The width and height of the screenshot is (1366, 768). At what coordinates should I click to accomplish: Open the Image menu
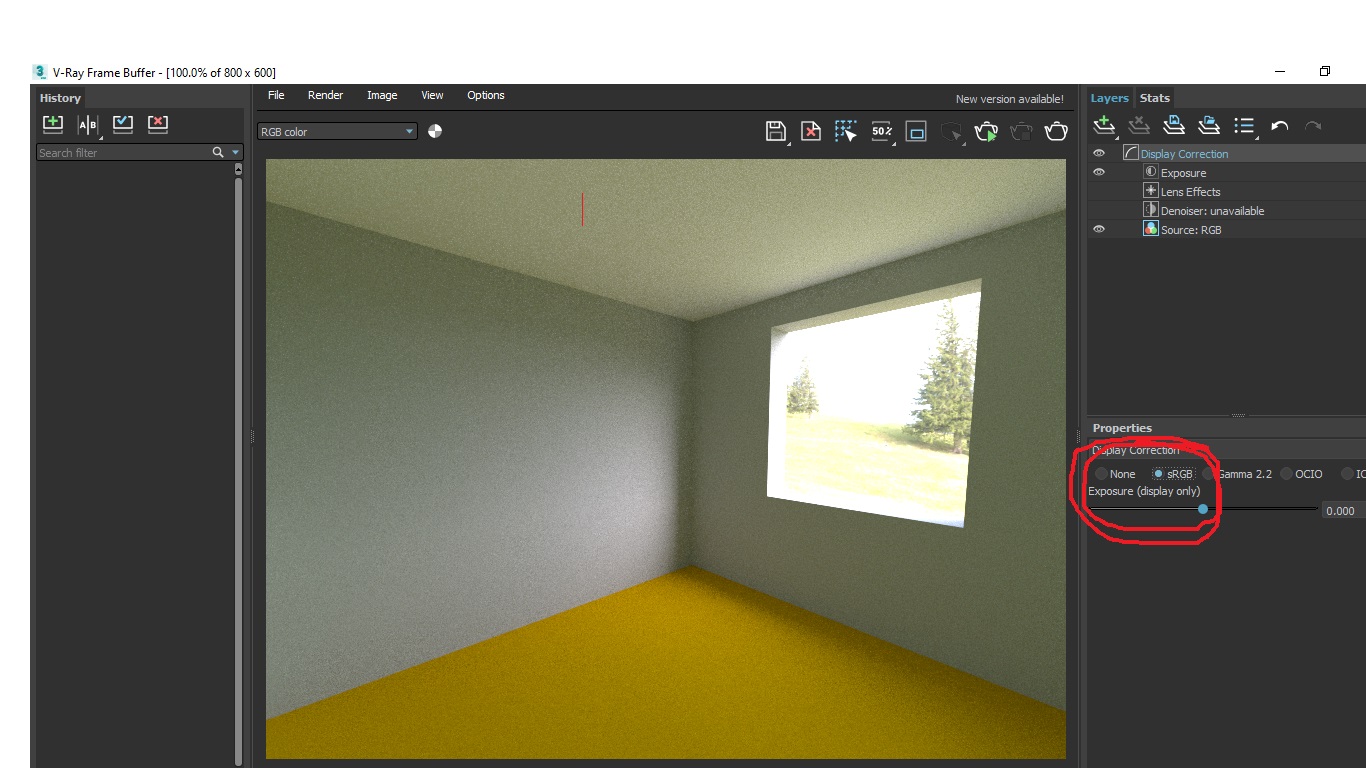pyautogui.click(x=382, y=95)
